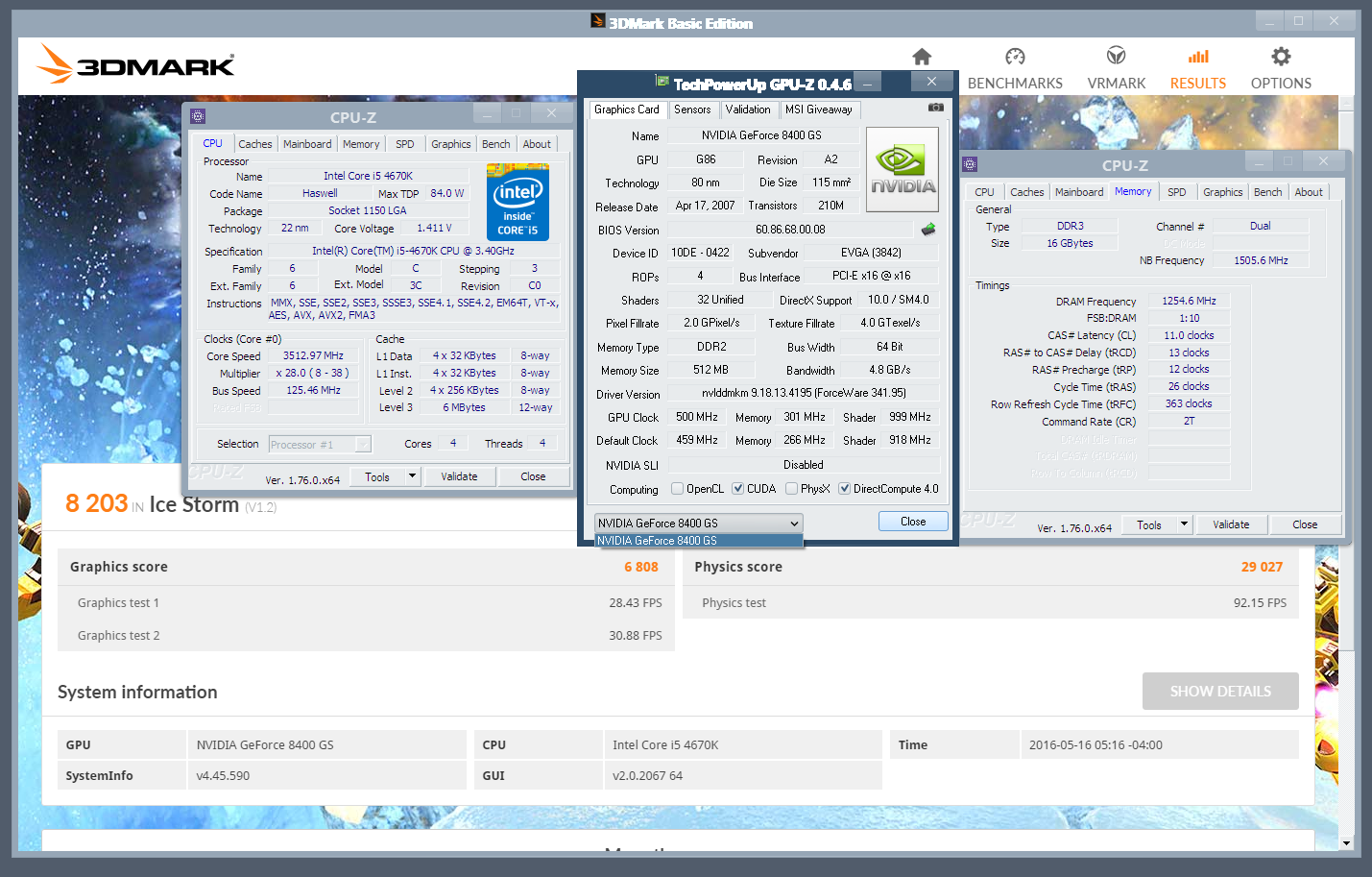Switch to Caches tab in left CPU-Z

coord(255,144)
